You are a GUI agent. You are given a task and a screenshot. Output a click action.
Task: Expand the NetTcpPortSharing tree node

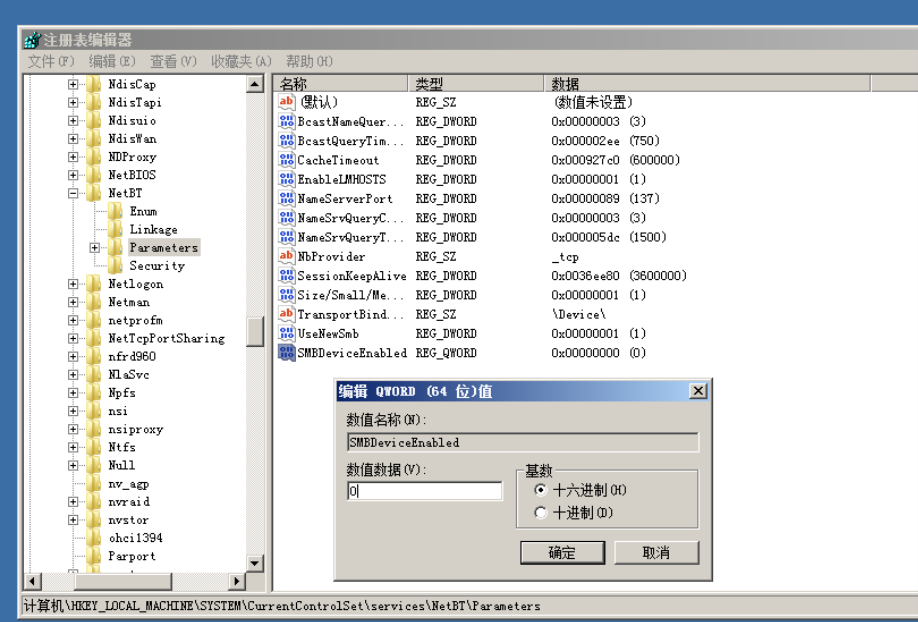[73, 339]
